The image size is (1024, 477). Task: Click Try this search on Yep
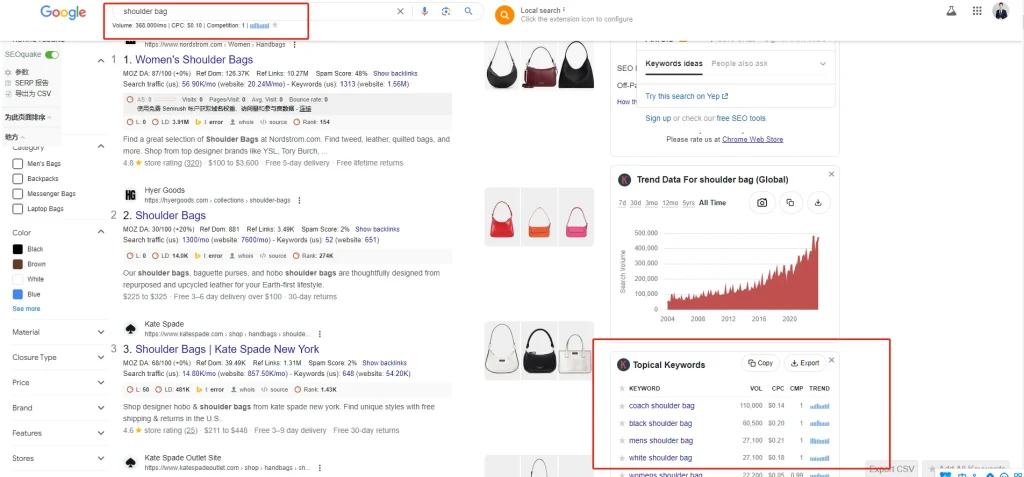[686, 96]
